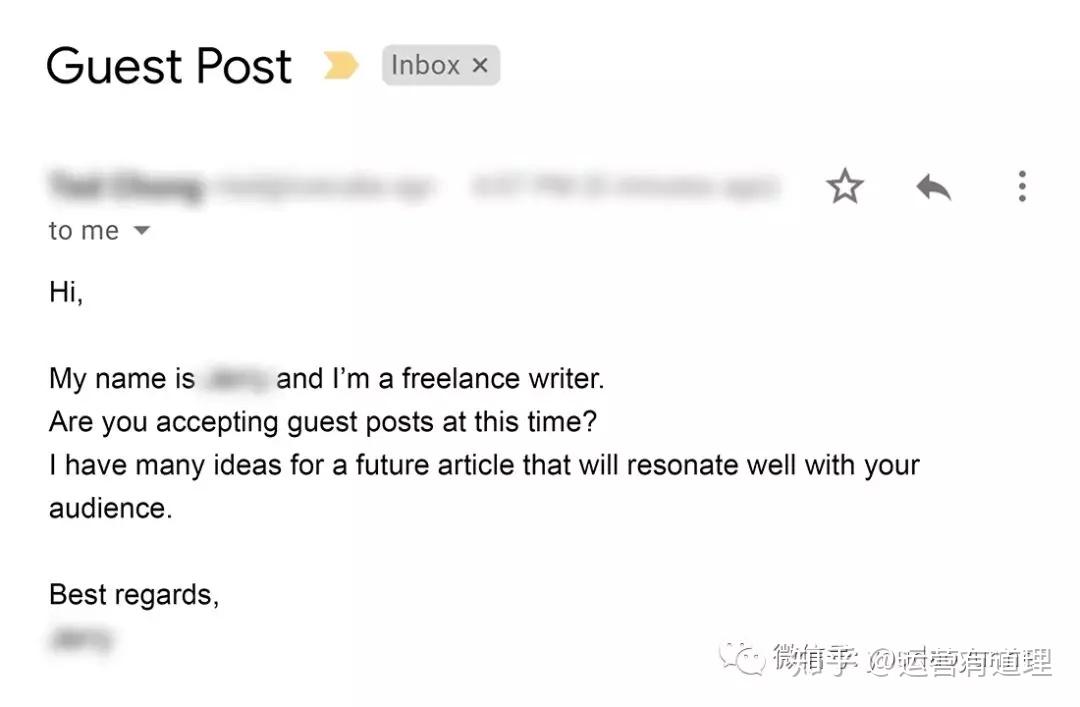Click the "Best regards," closing line
The image size is (1080, 707).
(x=134, y=595)
